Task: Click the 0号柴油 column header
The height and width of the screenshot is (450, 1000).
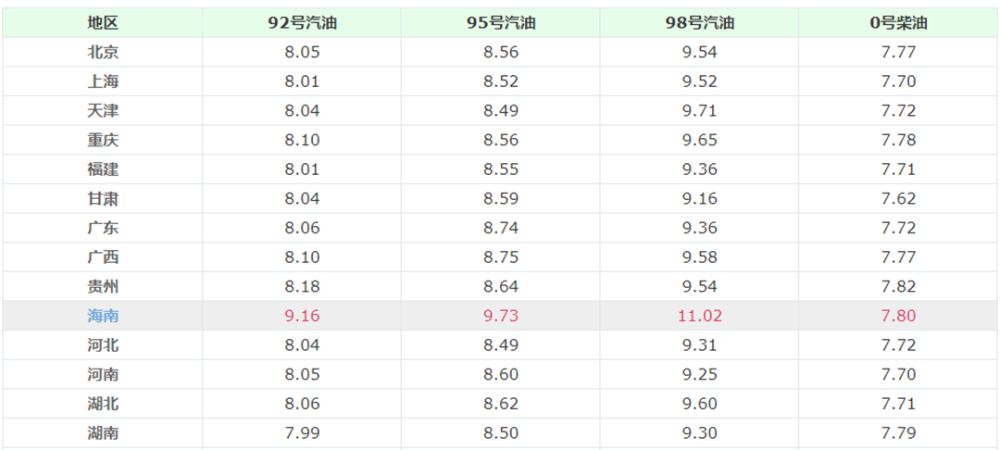Action: (897, 22)
